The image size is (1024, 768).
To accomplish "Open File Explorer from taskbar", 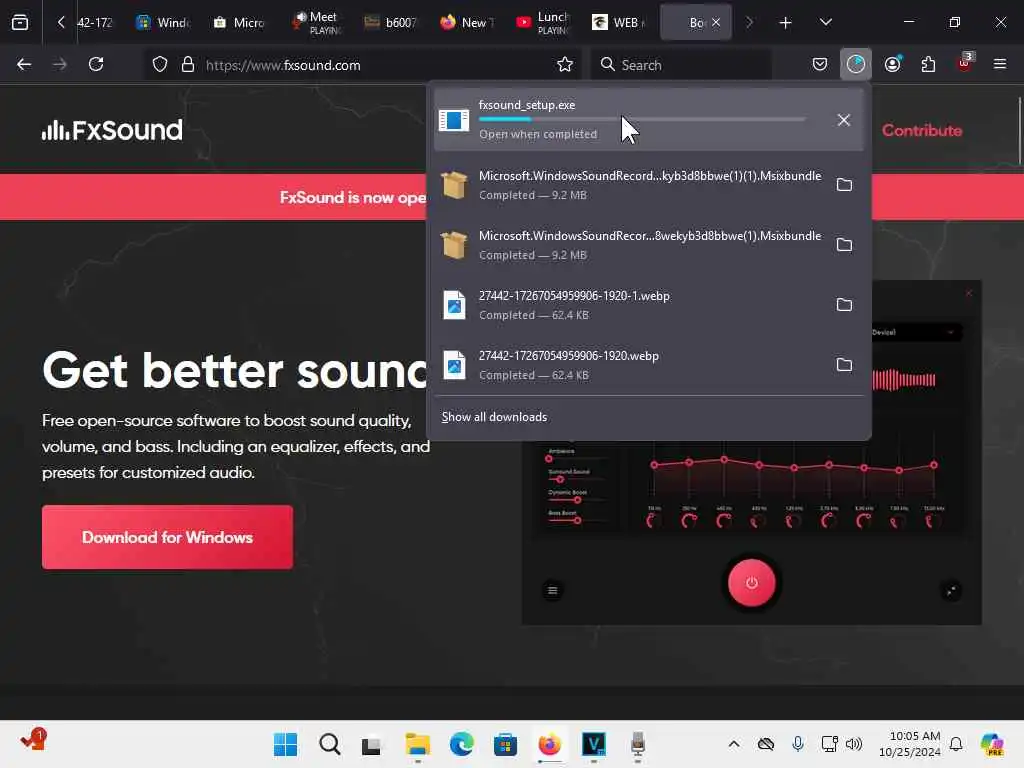I will 417,744.
